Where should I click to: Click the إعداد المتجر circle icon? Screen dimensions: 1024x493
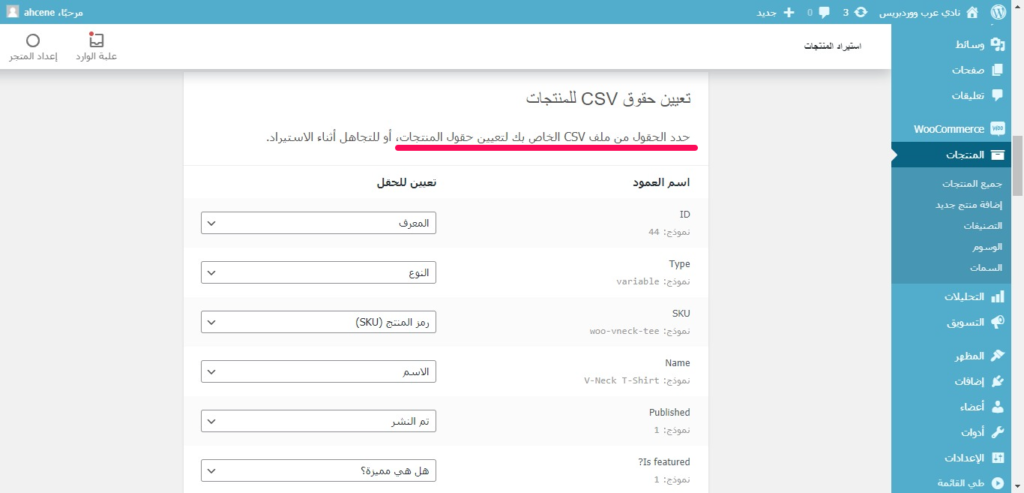point(33,41)
